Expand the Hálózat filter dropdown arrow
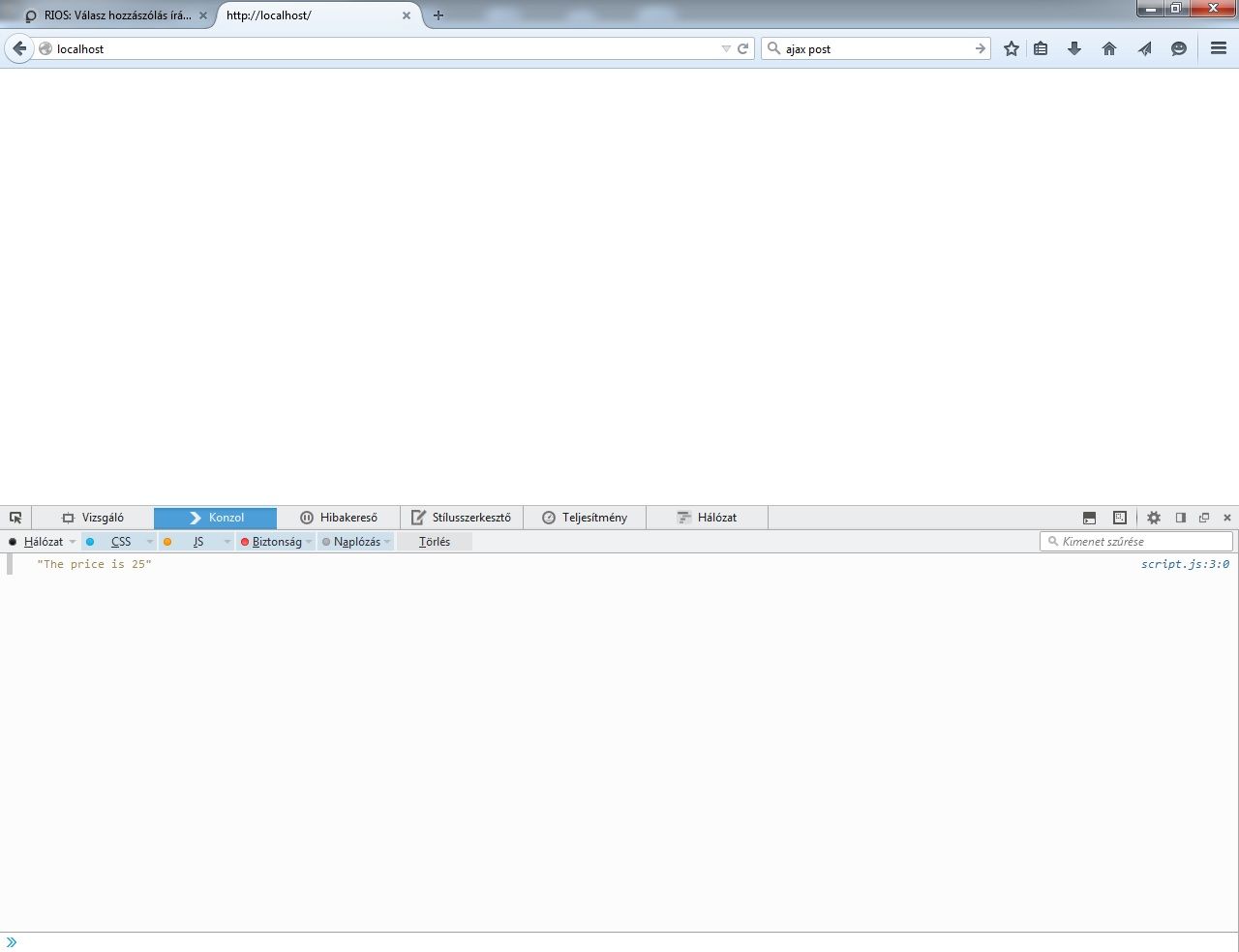This screenshot has width=1239, height=952. click(x=73, y=542)
